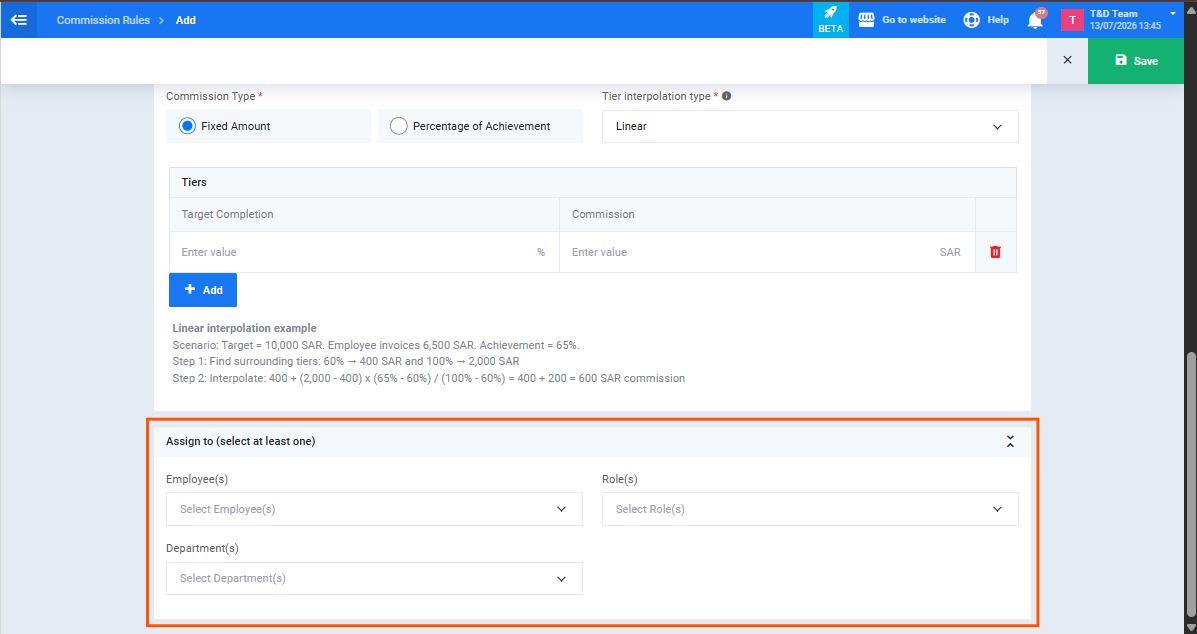Open Select Role(s) dropdown
This screenshot has width=1197, height=634.
[810, 509]
